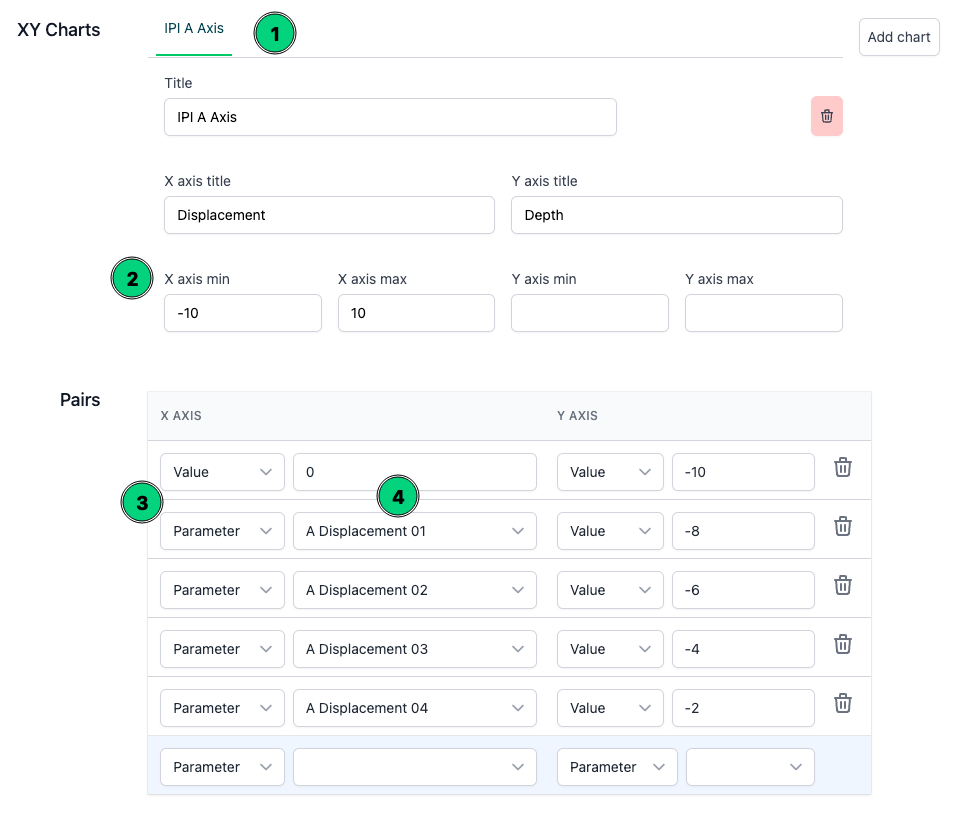Open Y axis Parameter type dropdown in new row
Viewport: 956px width, 813px height.
[x=616, y=767]
